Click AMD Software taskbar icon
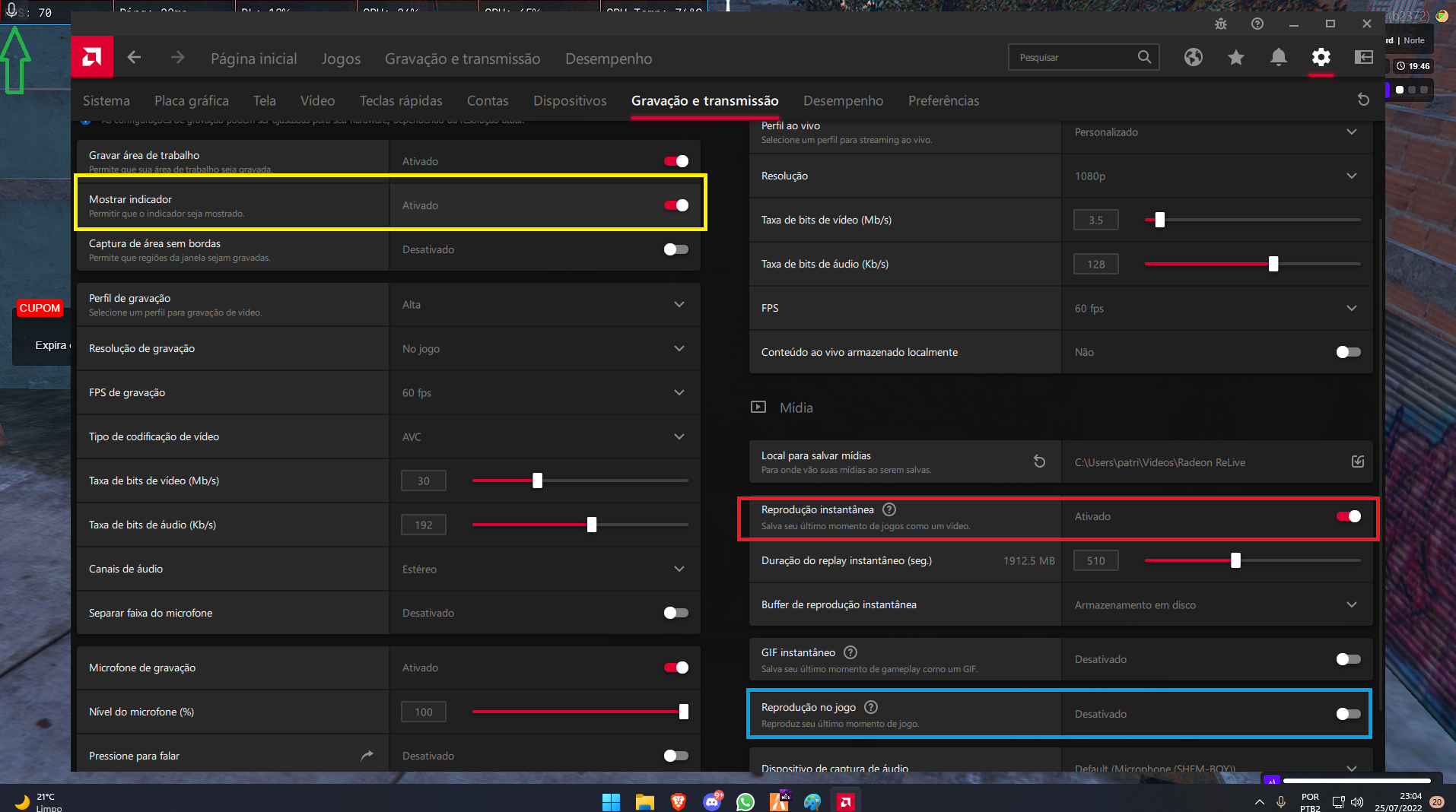Screen dimensions: 1456x812 tap(846, 801)
